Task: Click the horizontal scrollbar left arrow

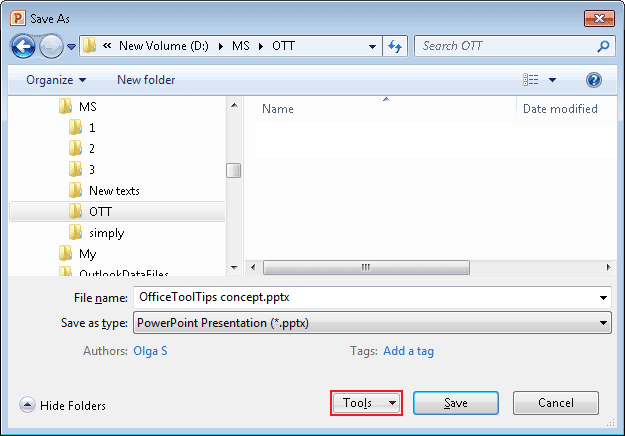Action: pyautogui.click(x=253, y=267)
